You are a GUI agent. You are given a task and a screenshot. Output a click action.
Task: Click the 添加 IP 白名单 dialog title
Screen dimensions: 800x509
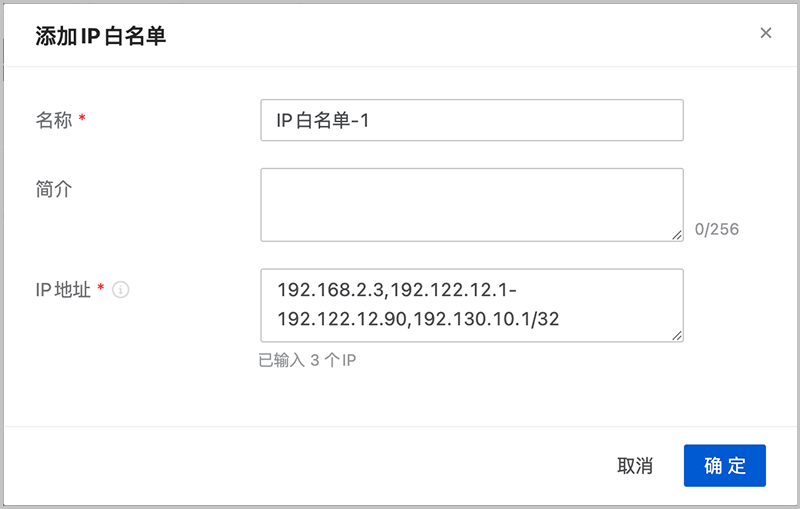[101, 36]
